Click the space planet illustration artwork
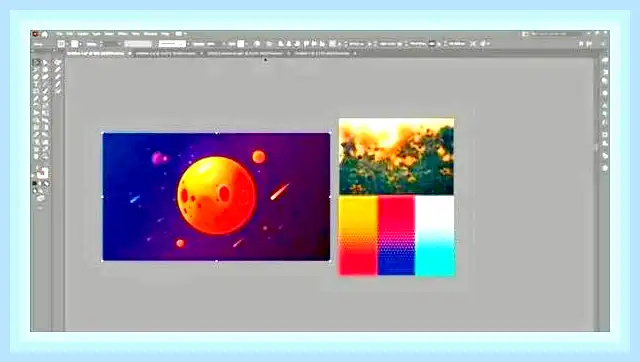Image resolution: width=640 pixels, height=362 pixels. [216, 197]
